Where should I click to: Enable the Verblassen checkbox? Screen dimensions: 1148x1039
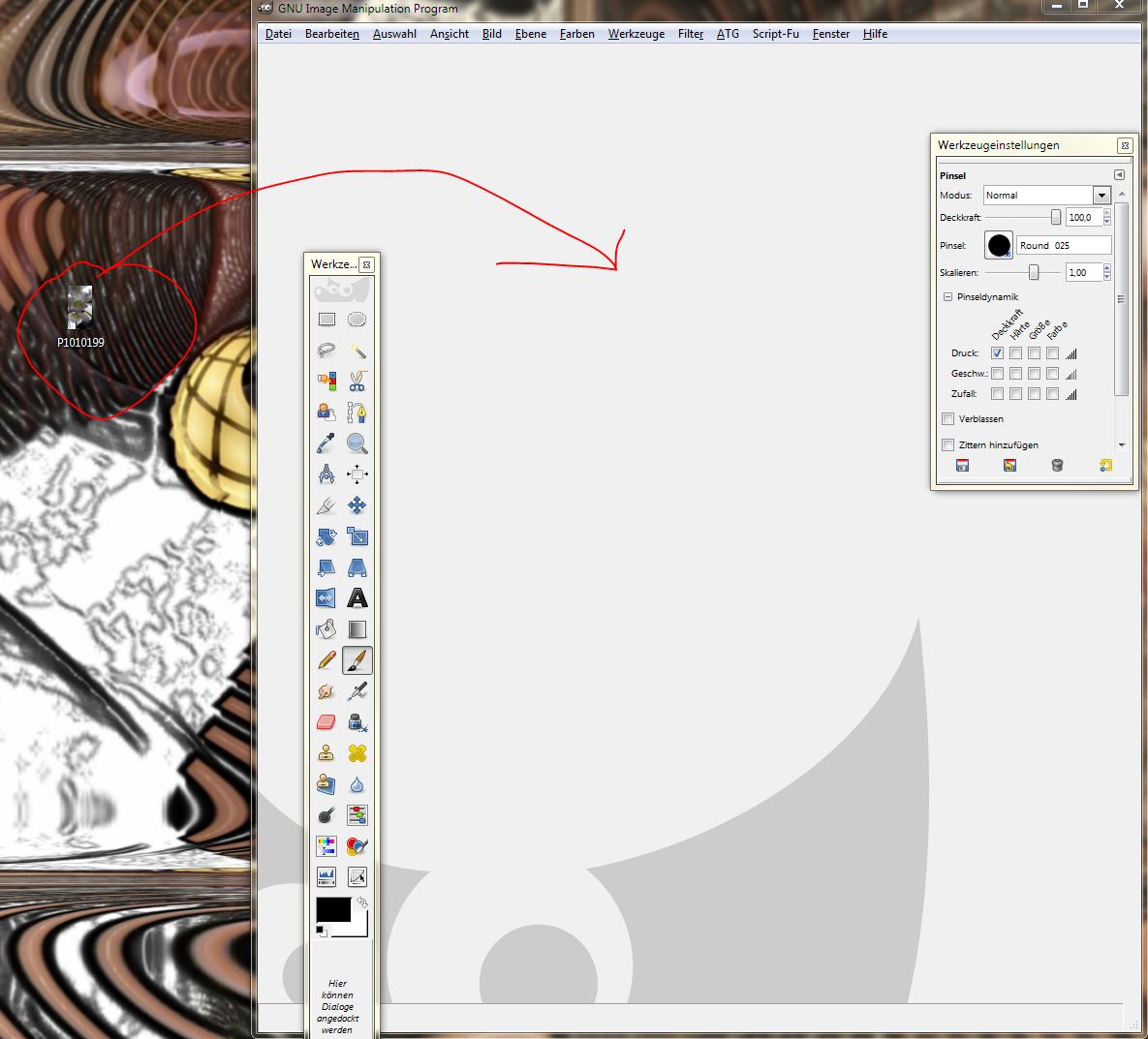click(x=948, y=419)
